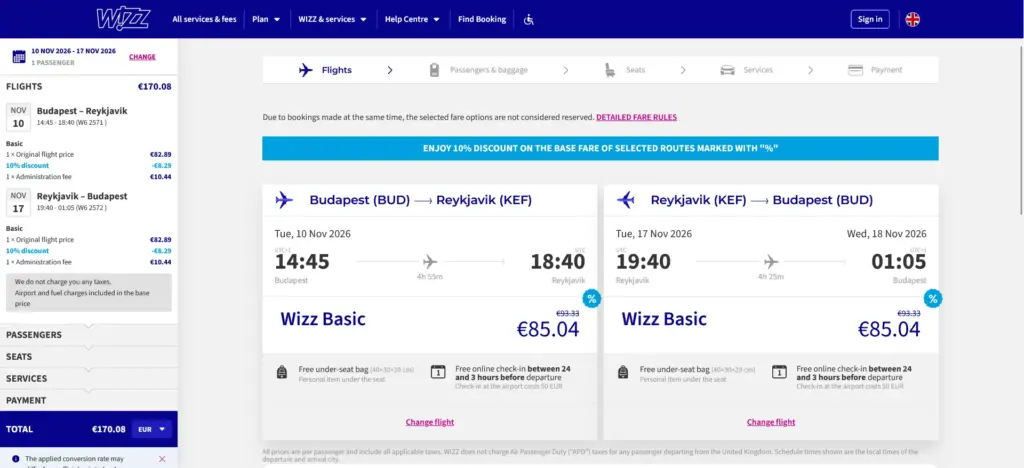
Task: Click NOV 10 date tile in sidebar
Action: pos(18,117)
